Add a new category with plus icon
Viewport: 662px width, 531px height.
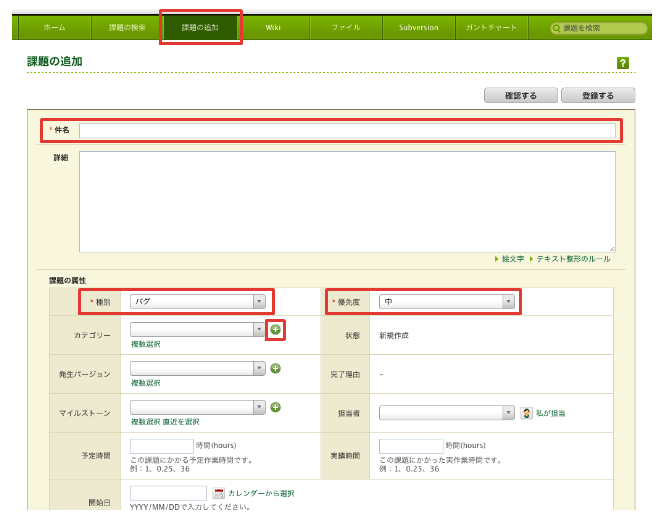(x=275, y=329)
